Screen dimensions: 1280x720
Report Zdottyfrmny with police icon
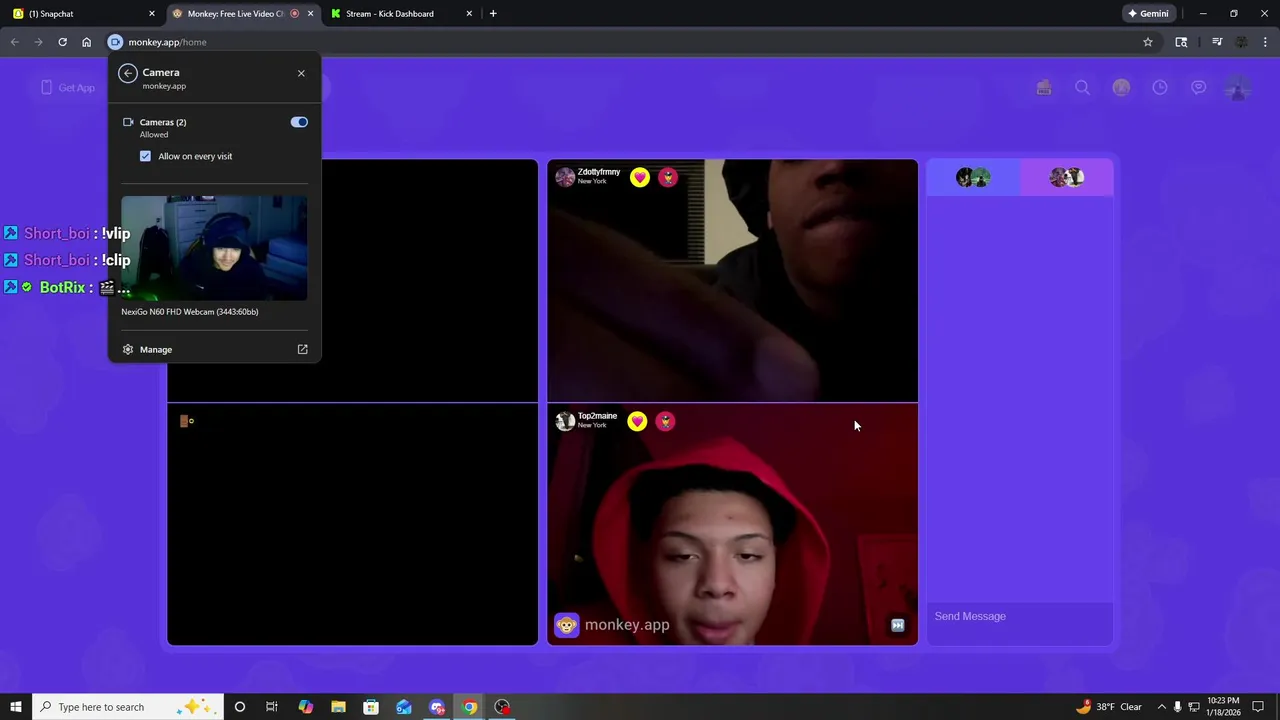668,177
